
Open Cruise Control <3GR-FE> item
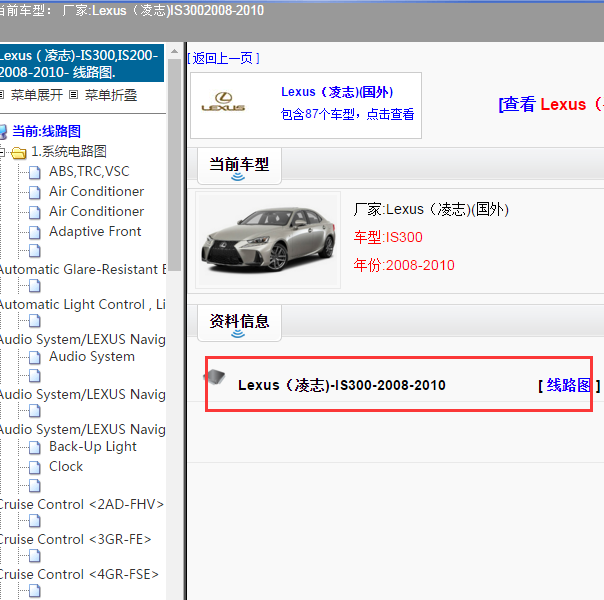coord(76,540)
